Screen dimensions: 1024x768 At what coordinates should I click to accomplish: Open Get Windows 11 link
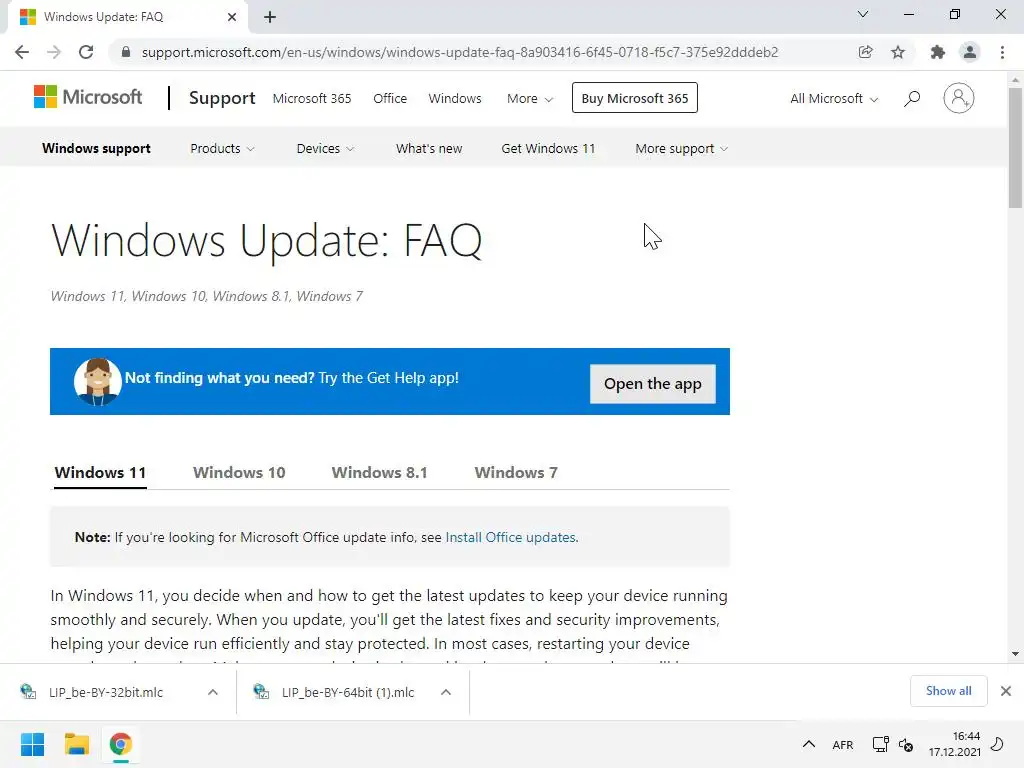[x=548, y=149]
